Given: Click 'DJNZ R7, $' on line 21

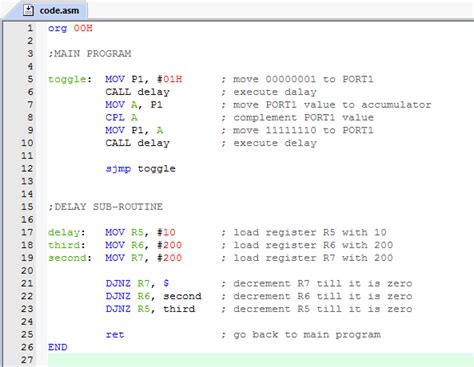Looking at the screenshot, I should click(x=137, y=284).
